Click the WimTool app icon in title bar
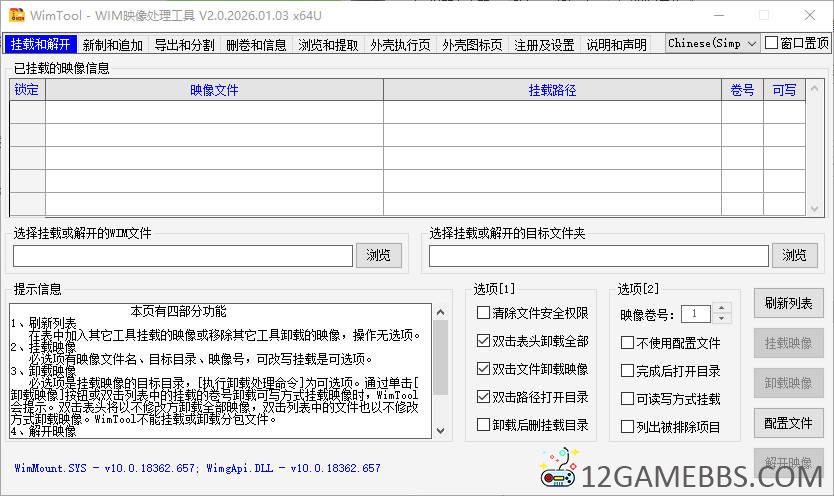This screenshot has height=496, width=834. click(x=16, y=15)
